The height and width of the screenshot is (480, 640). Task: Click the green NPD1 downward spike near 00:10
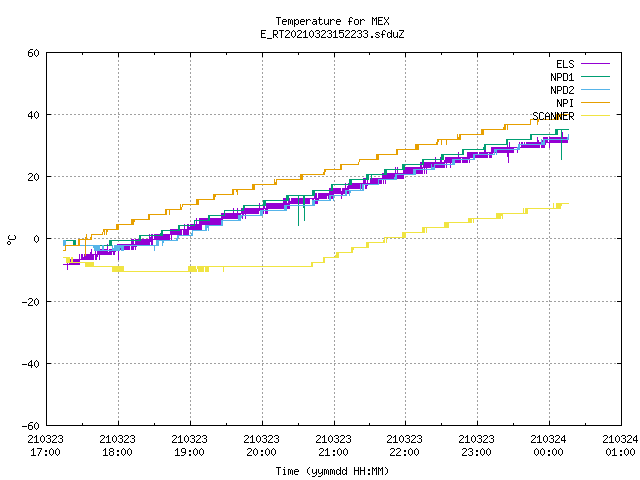[562, 147]
